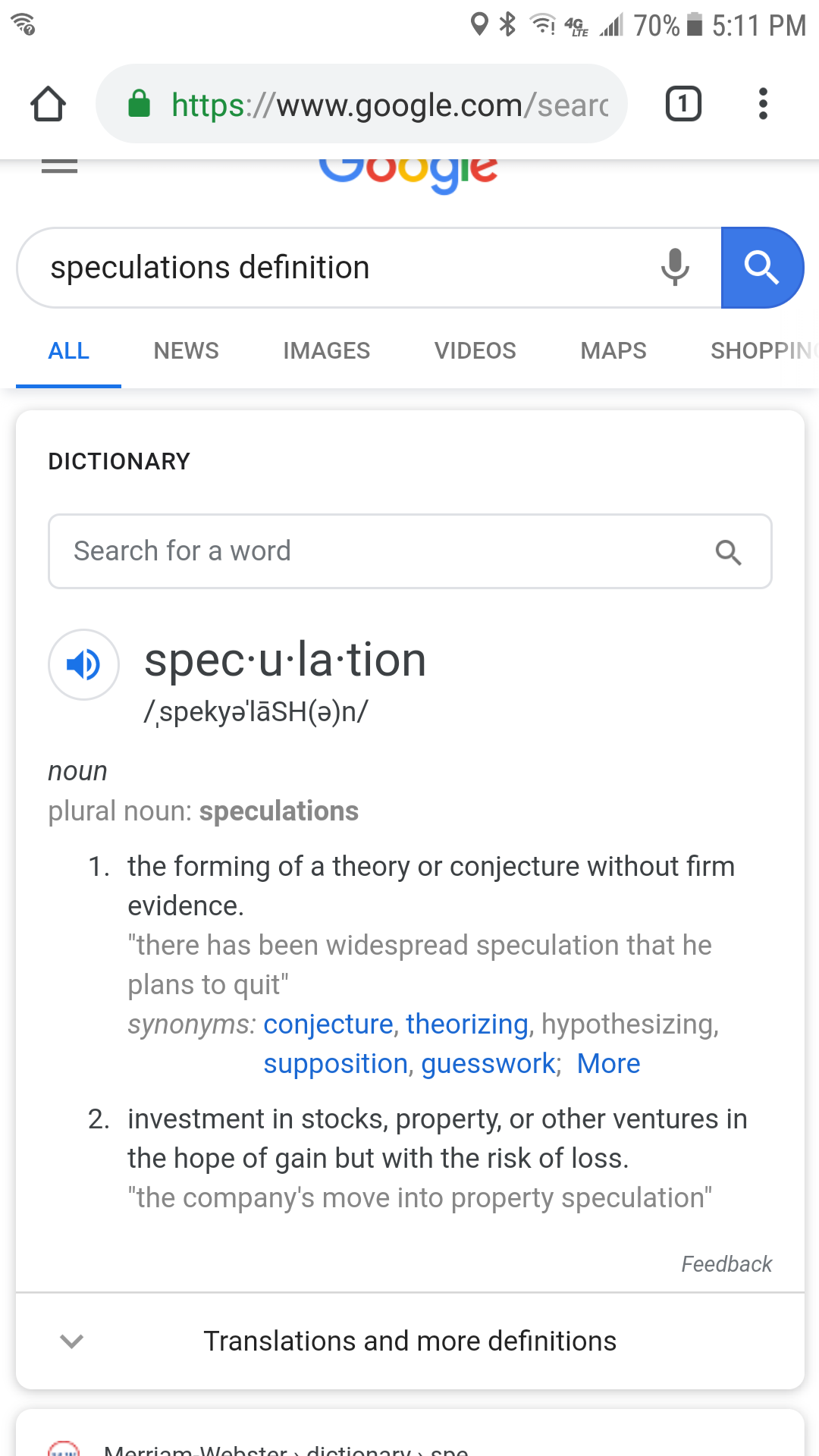819x1456 pixels.
Task: Open the tab switcher showing 1 tab
Action: (683, 104)
